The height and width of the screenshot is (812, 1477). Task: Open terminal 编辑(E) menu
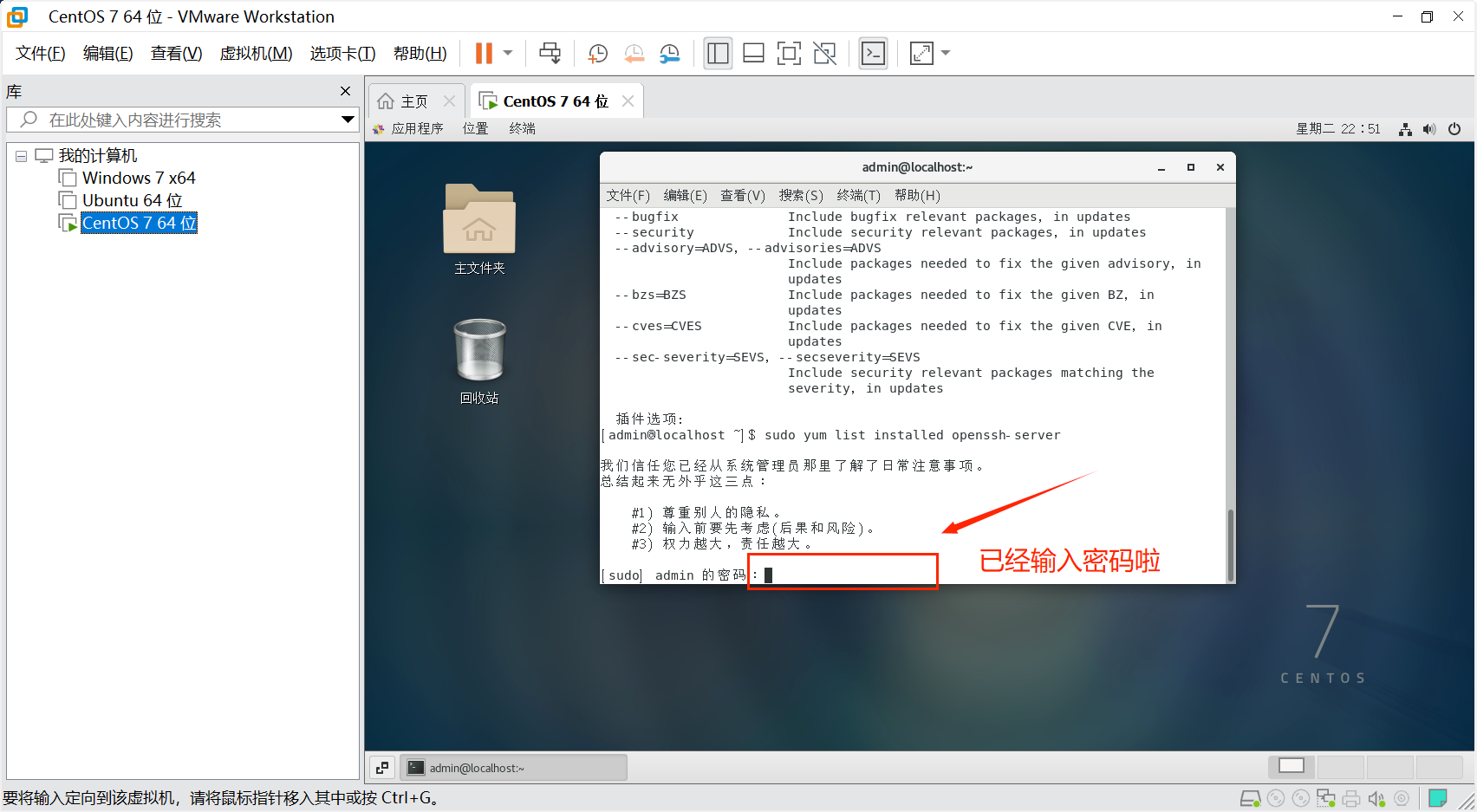(685, 196)
